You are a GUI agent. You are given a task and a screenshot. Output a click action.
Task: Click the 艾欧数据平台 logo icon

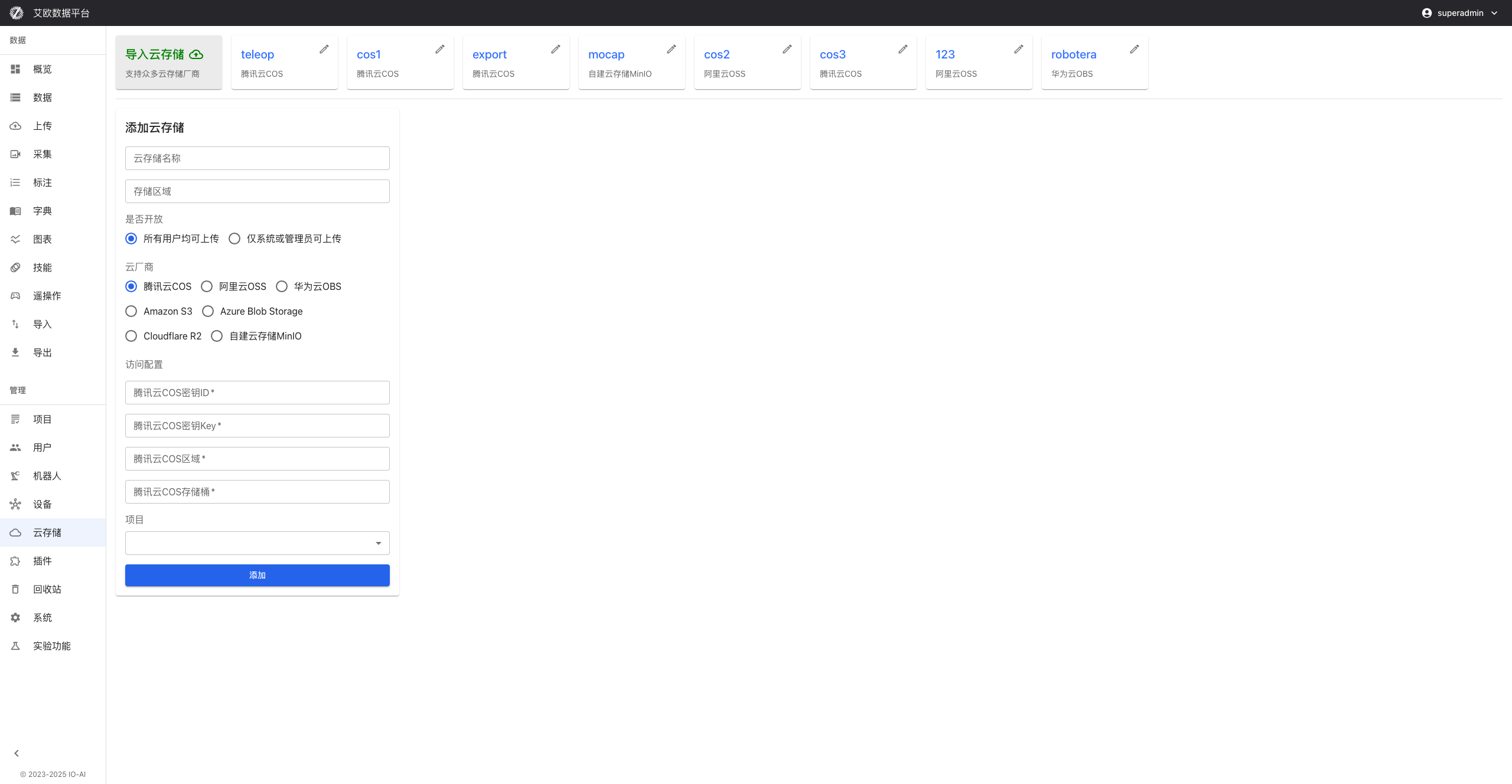pyautogui.click(x=17, y=13)
